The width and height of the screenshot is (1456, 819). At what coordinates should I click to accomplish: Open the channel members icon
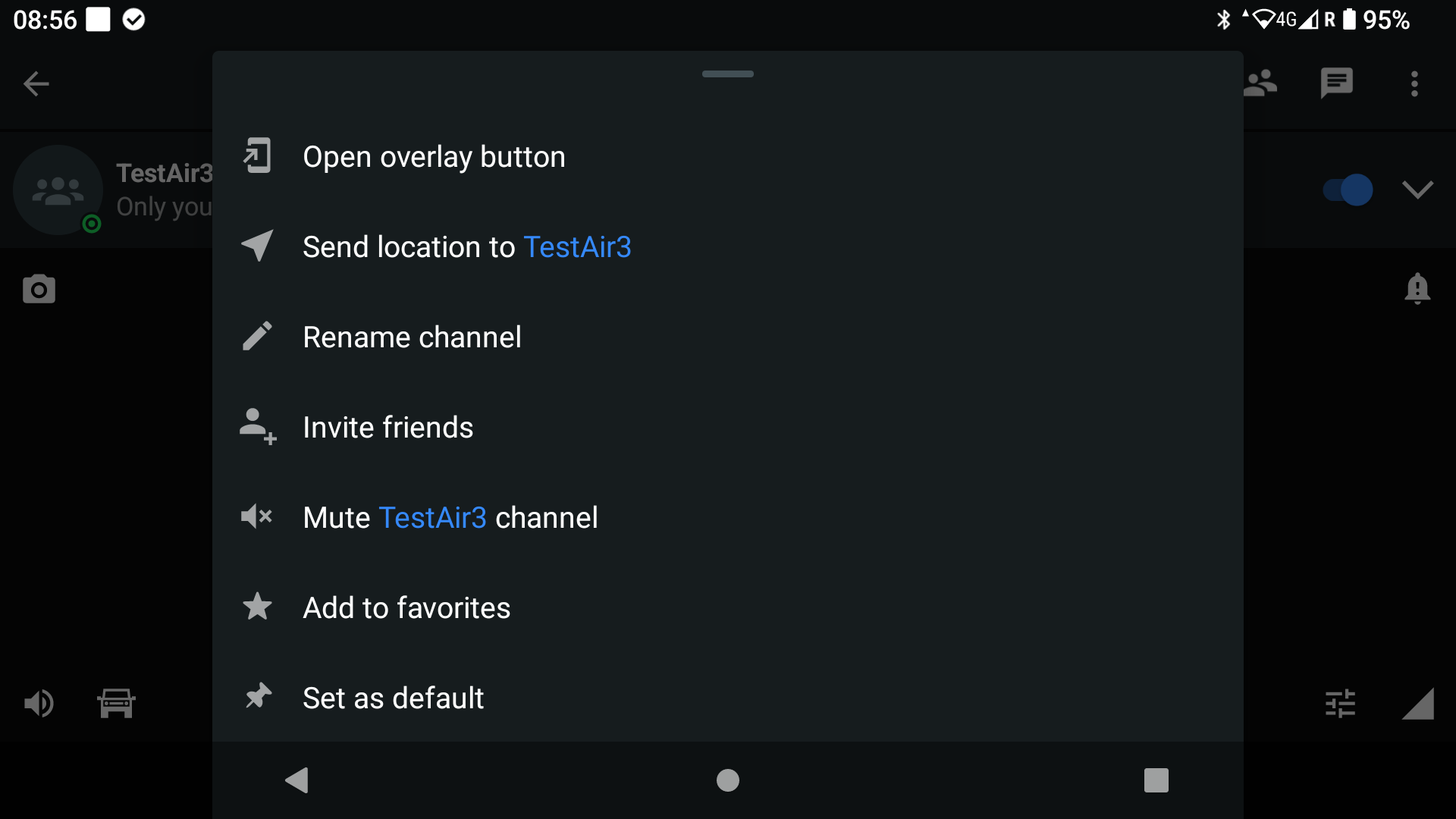1261,83
